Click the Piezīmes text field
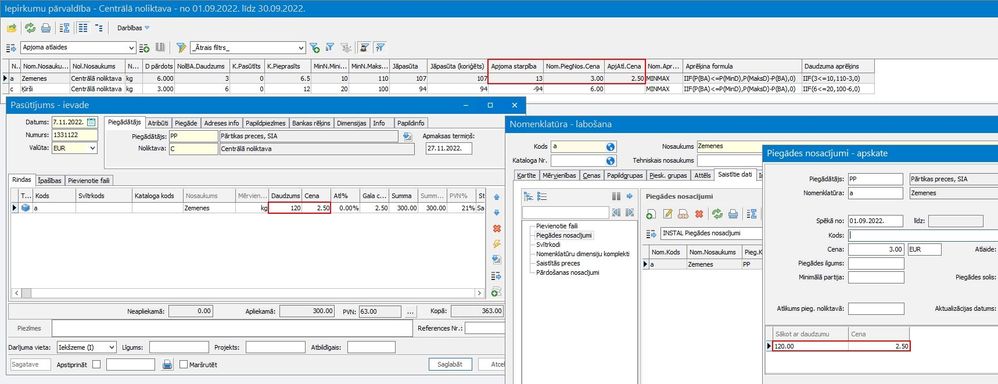Viewport: 998px width, 384px height. (232, 328)
